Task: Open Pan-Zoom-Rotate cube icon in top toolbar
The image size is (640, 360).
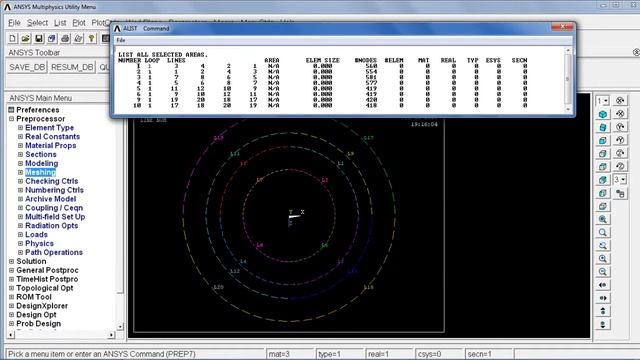Action: [x=52, y=38]
